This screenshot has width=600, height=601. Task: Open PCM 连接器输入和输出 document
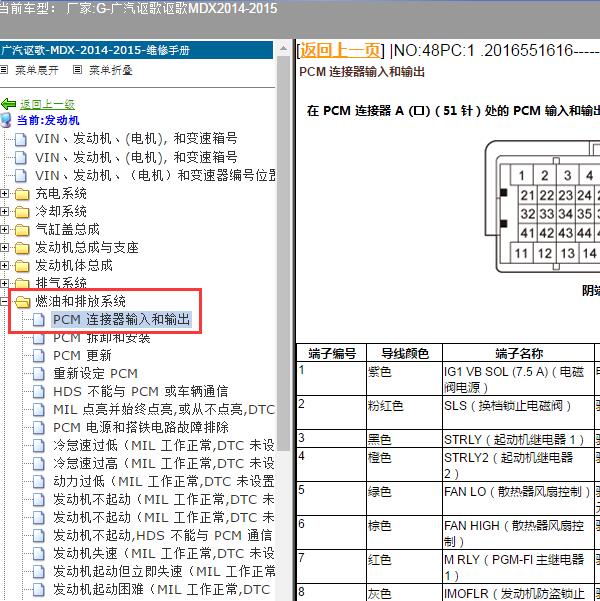122,319
